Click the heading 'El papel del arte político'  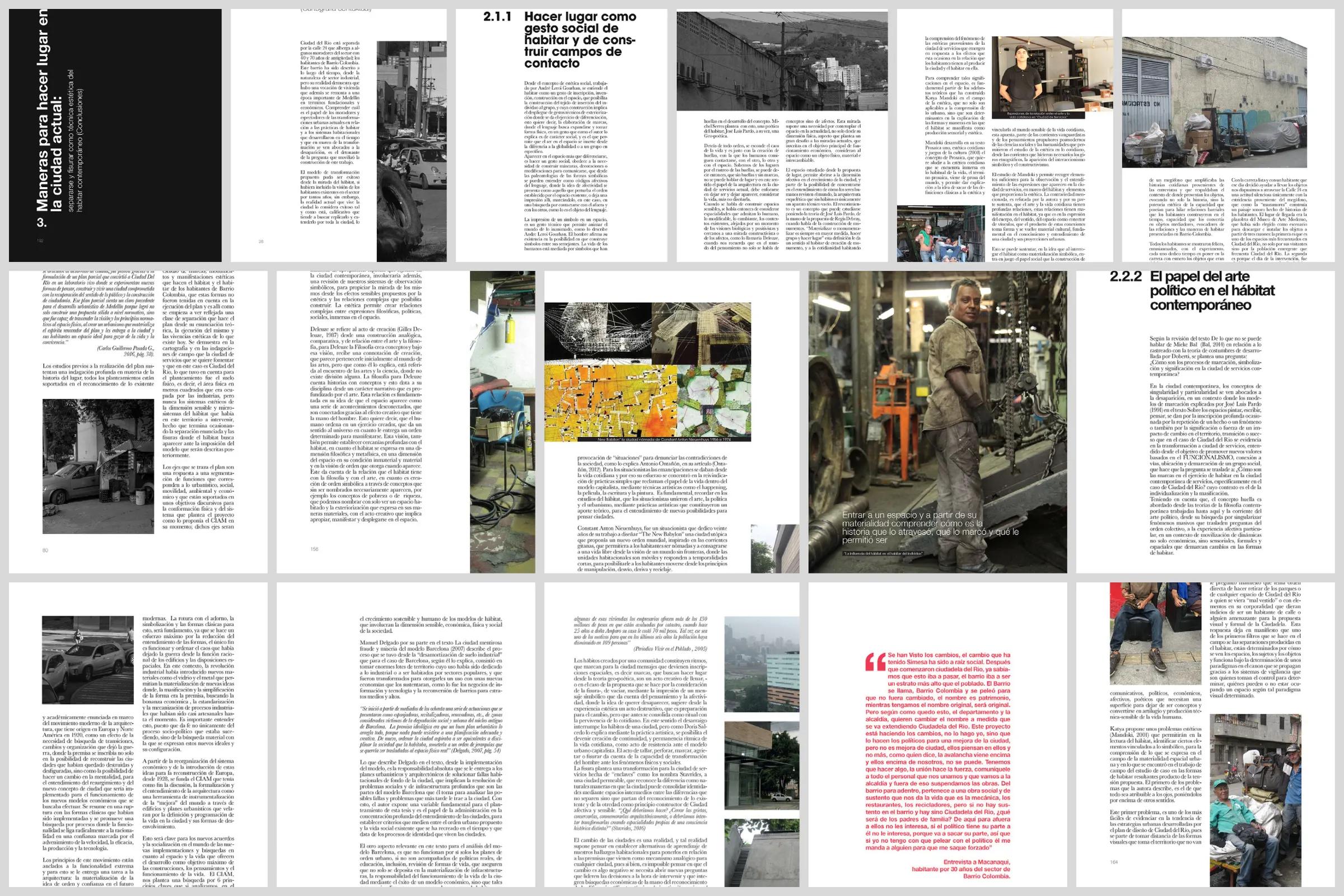(1212, 291)
